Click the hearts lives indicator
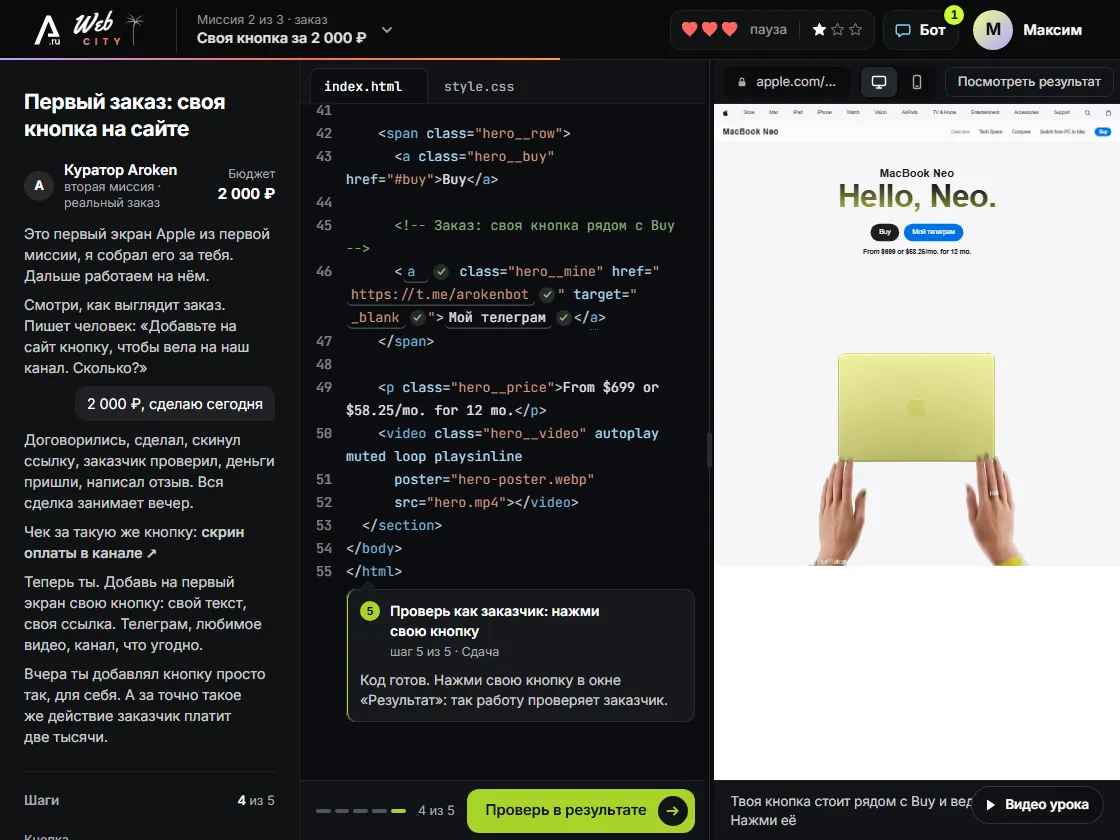 click(709, 29)
